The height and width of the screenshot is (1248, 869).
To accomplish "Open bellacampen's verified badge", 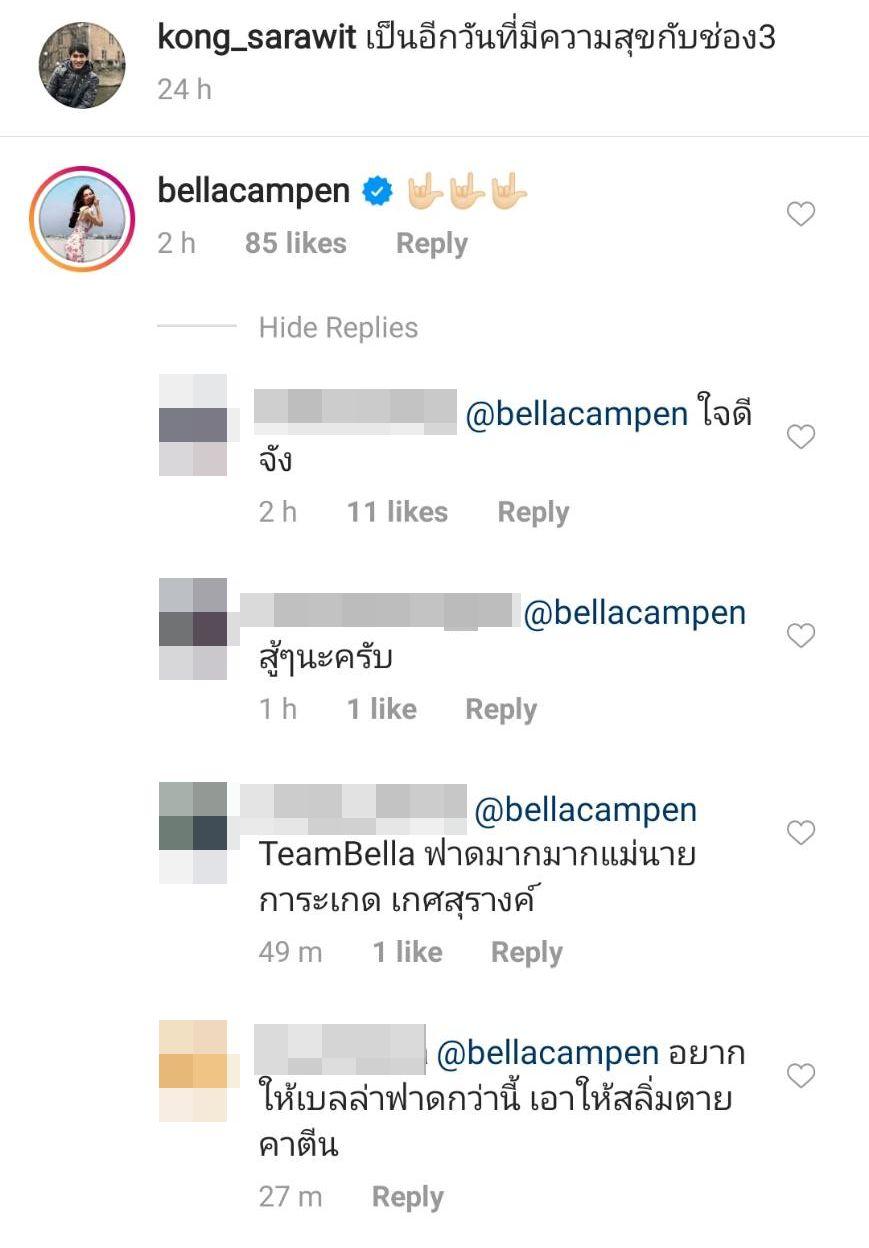I will tap(377, 190).
